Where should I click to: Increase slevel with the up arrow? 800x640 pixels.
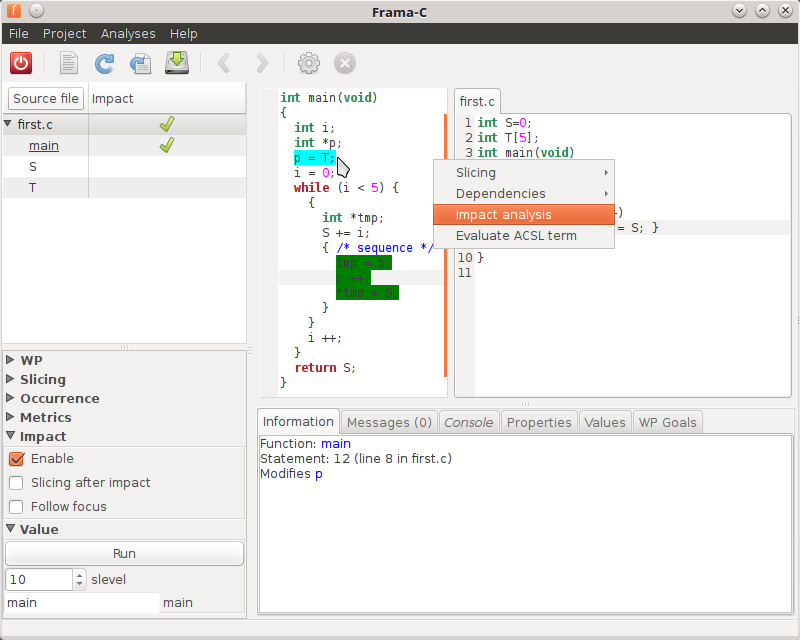(79, 575)
